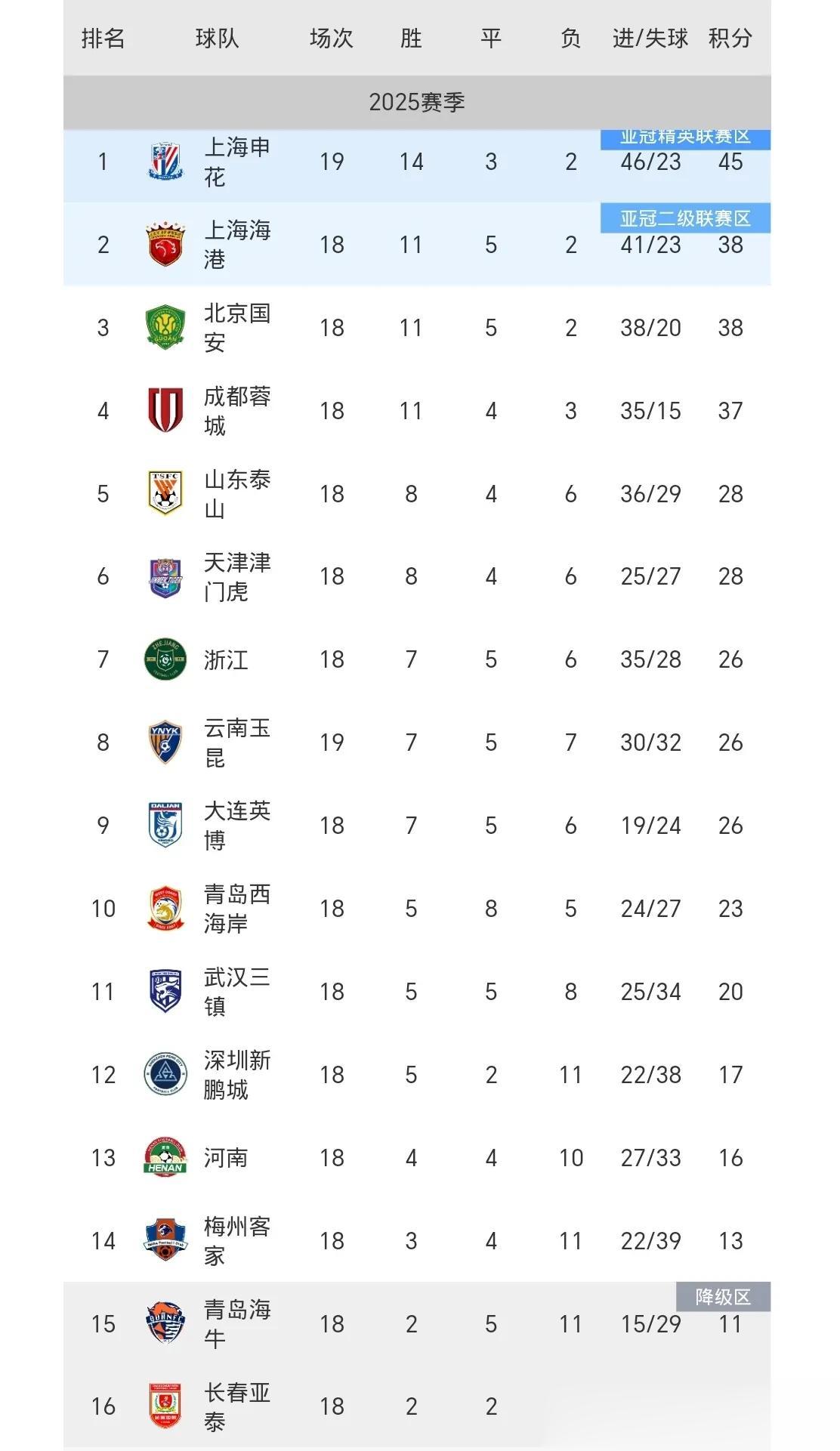Click the Zhejiang round green crest

(x=165, y=659)
